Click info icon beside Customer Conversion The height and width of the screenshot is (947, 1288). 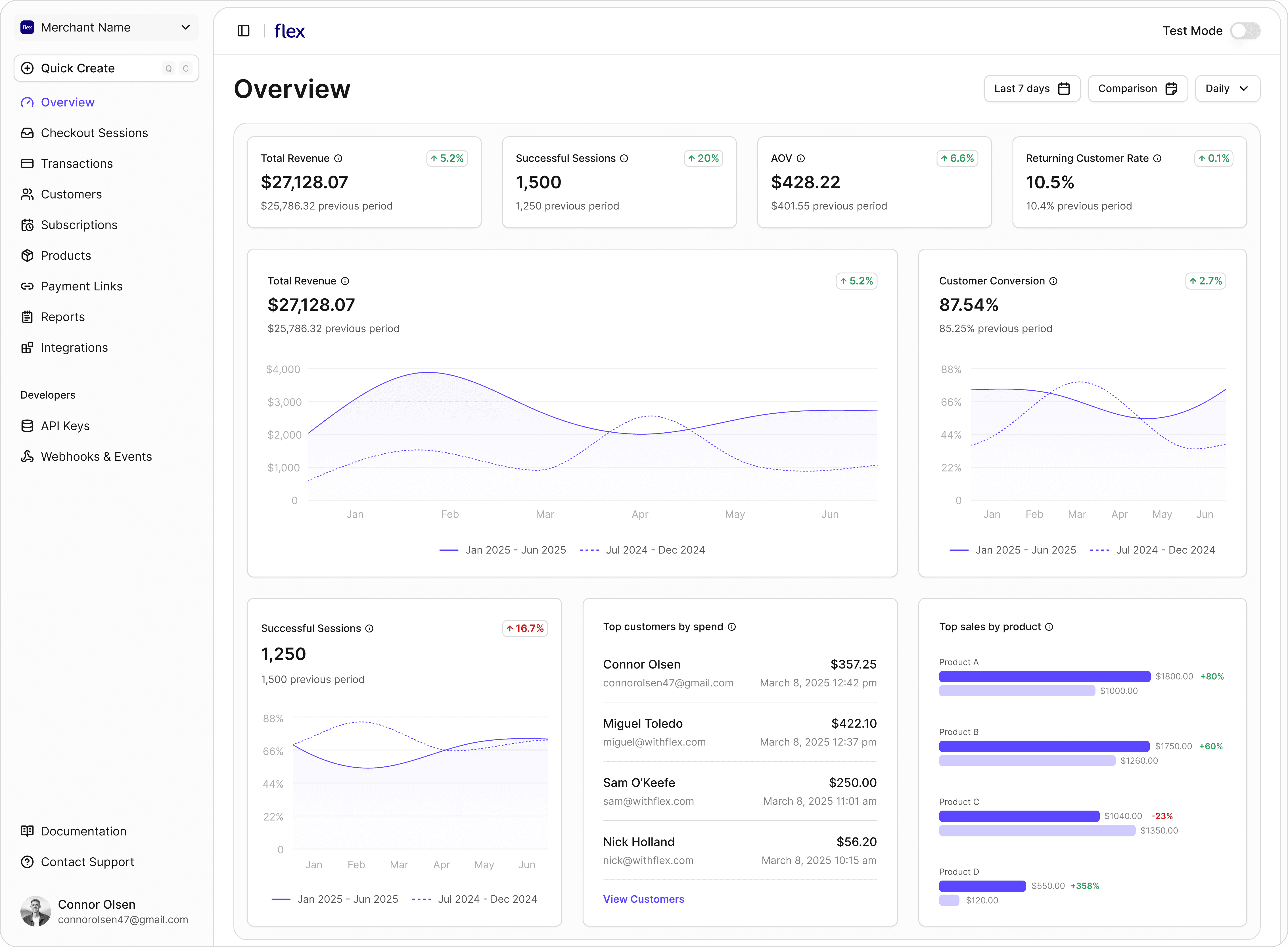(x=1053, y=281)
